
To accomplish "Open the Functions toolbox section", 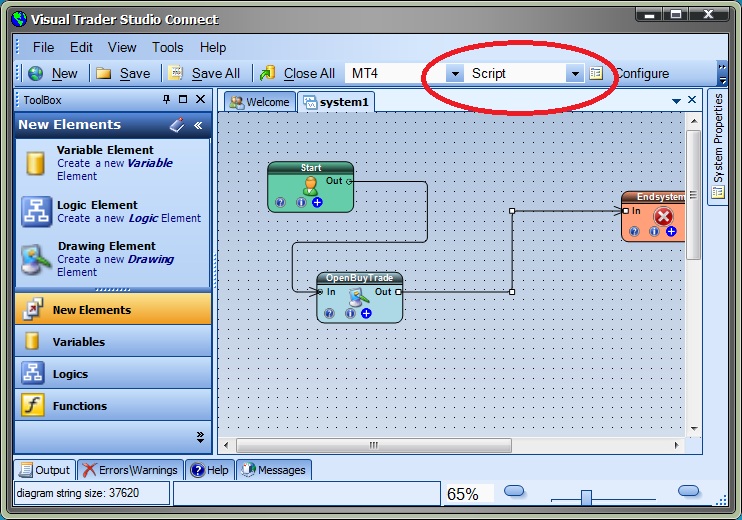I will pos(113,405).
